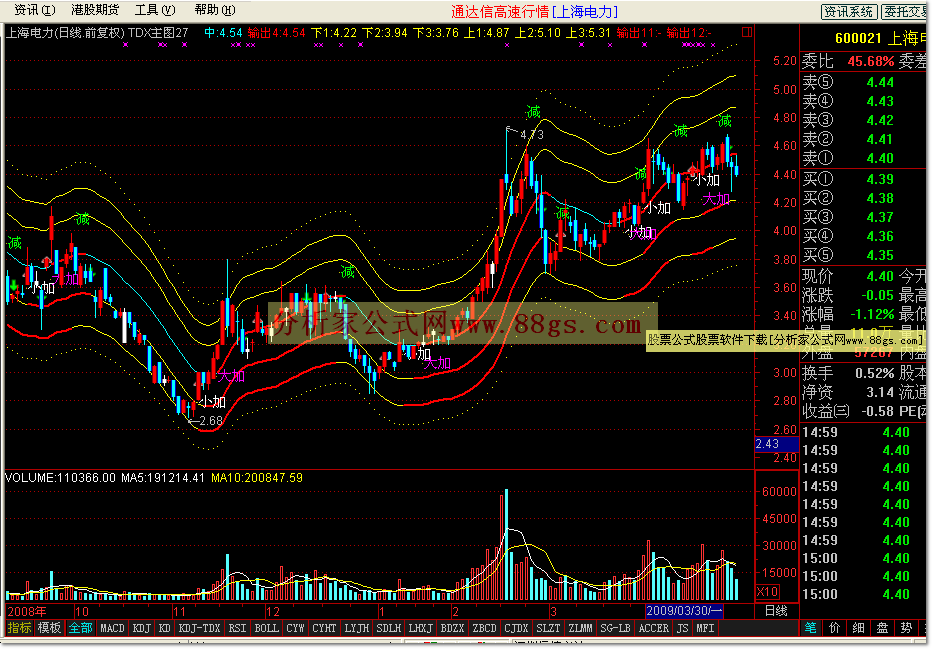933x649 pixels.
Task: Switch to the CYW indicator
Action: point(295,628)
